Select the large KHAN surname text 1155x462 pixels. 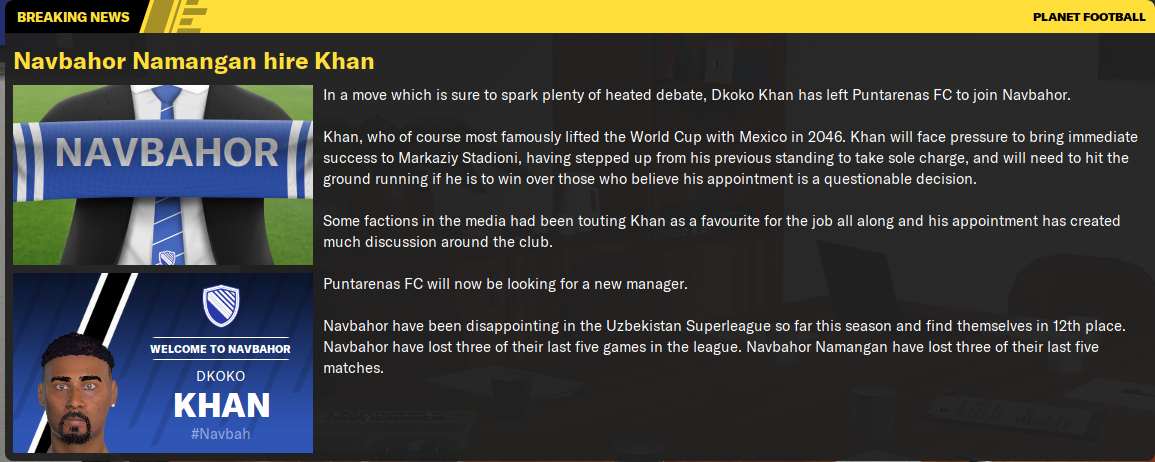pos(222,406)
